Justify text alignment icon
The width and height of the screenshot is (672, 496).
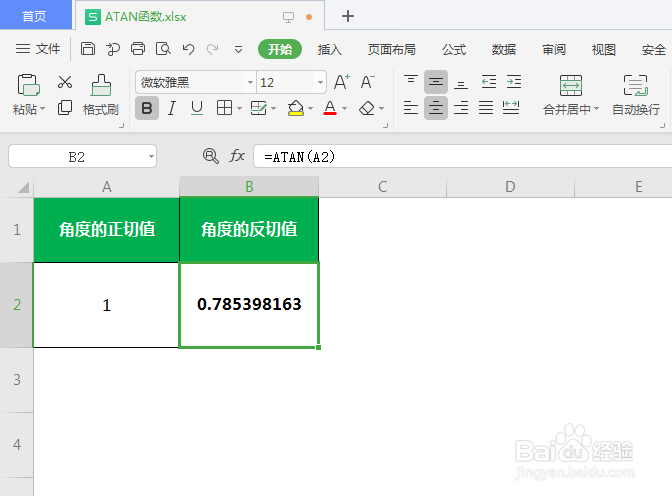(x=486, y=108)
